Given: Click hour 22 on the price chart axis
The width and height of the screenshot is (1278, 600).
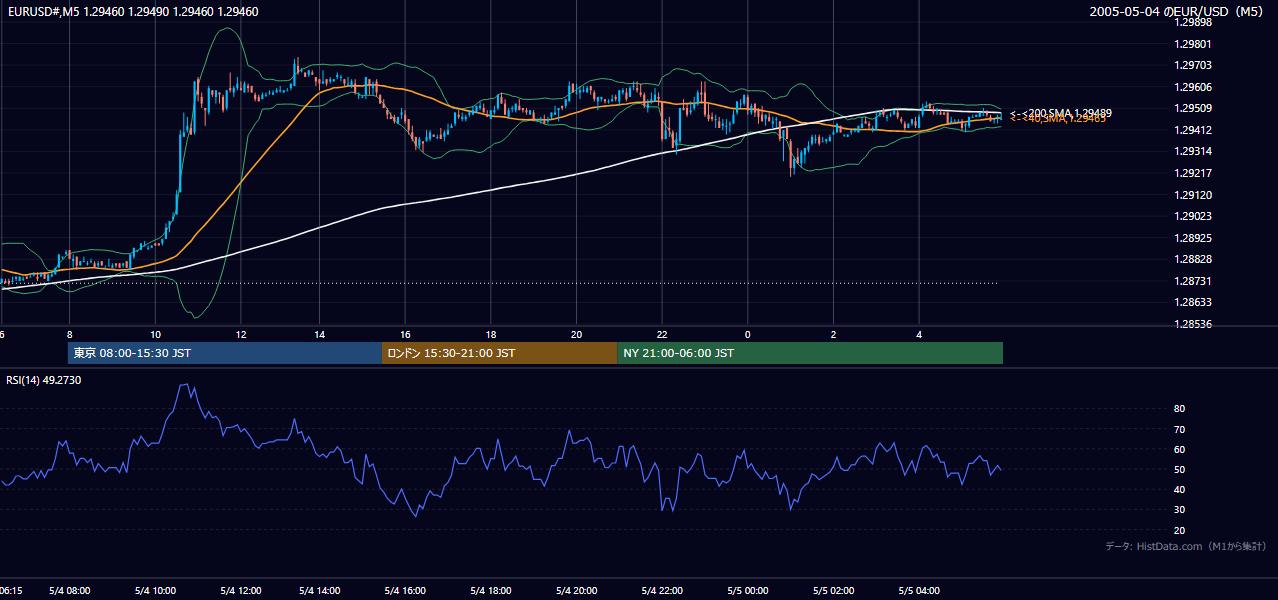Looking at the screenshot, I should [662, 334].
